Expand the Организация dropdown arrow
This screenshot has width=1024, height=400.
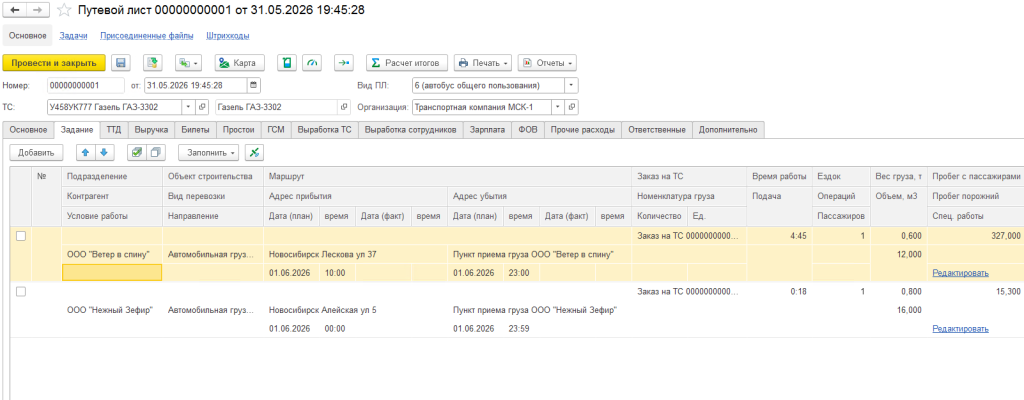pos(558,107)
